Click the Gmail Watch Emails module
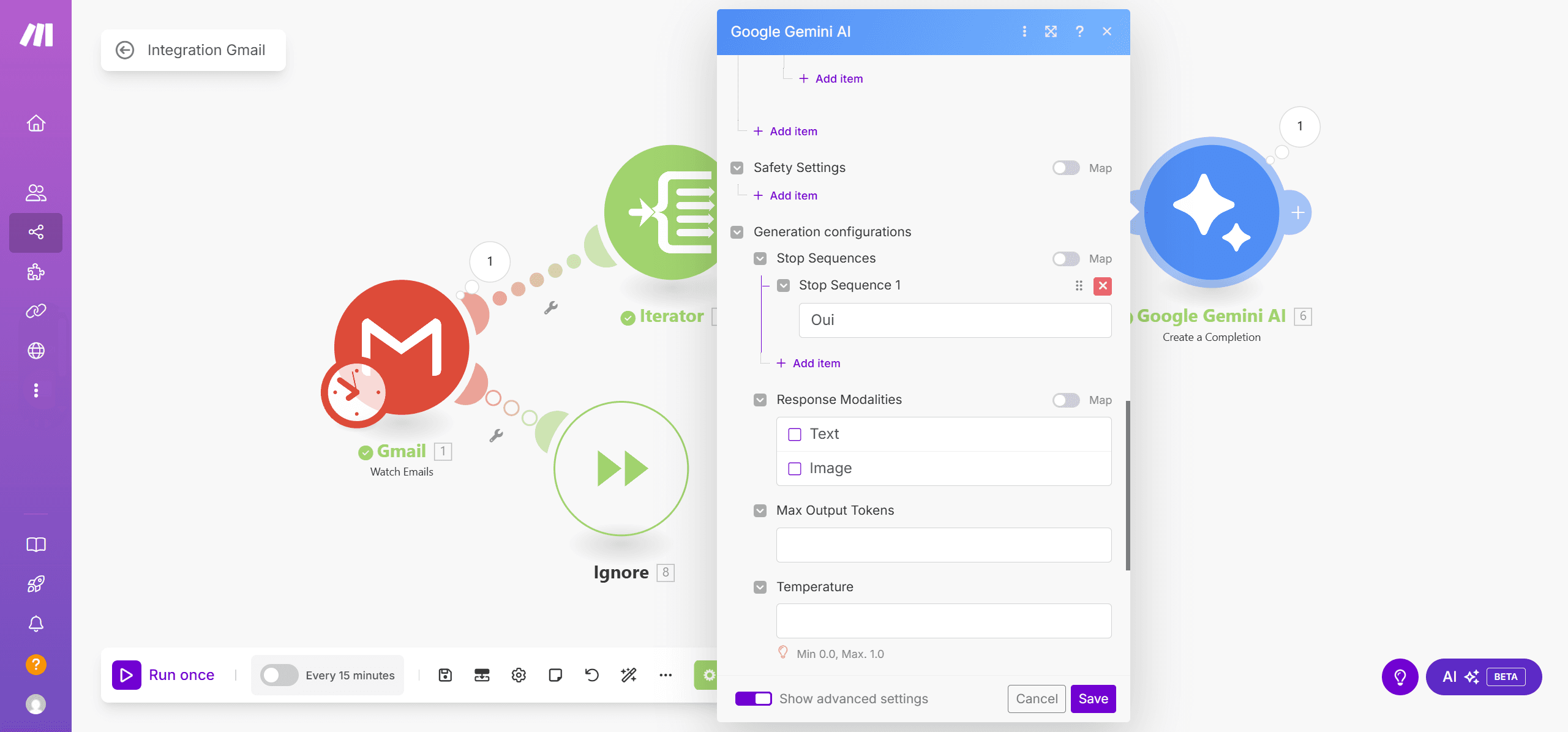 coord(402,348)
